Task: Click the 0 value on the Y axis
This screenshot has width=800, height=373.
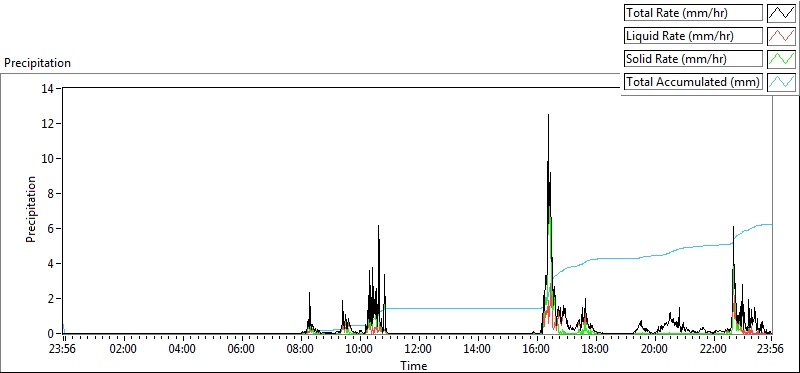Action: pos(51,334)
